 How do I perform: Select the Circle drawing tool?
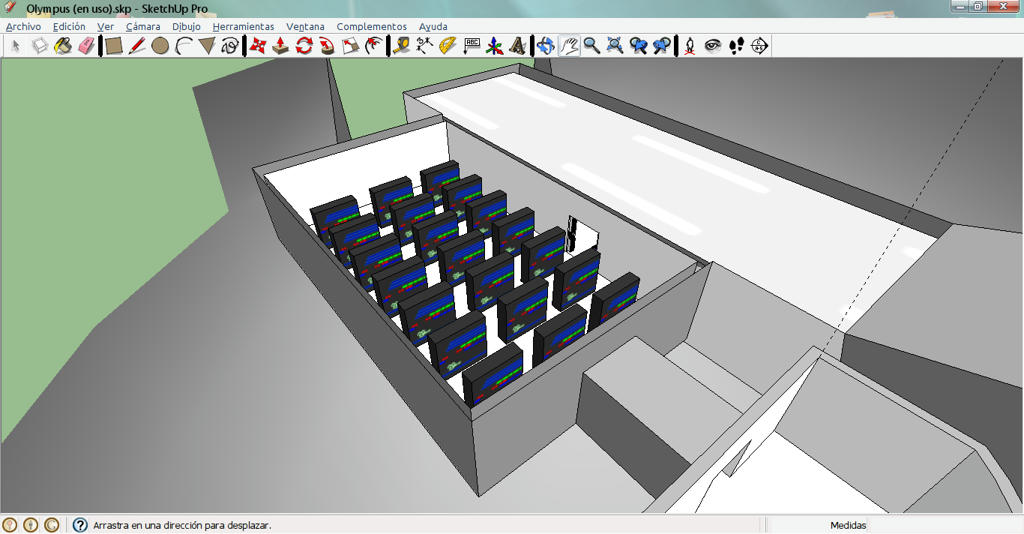160,46
